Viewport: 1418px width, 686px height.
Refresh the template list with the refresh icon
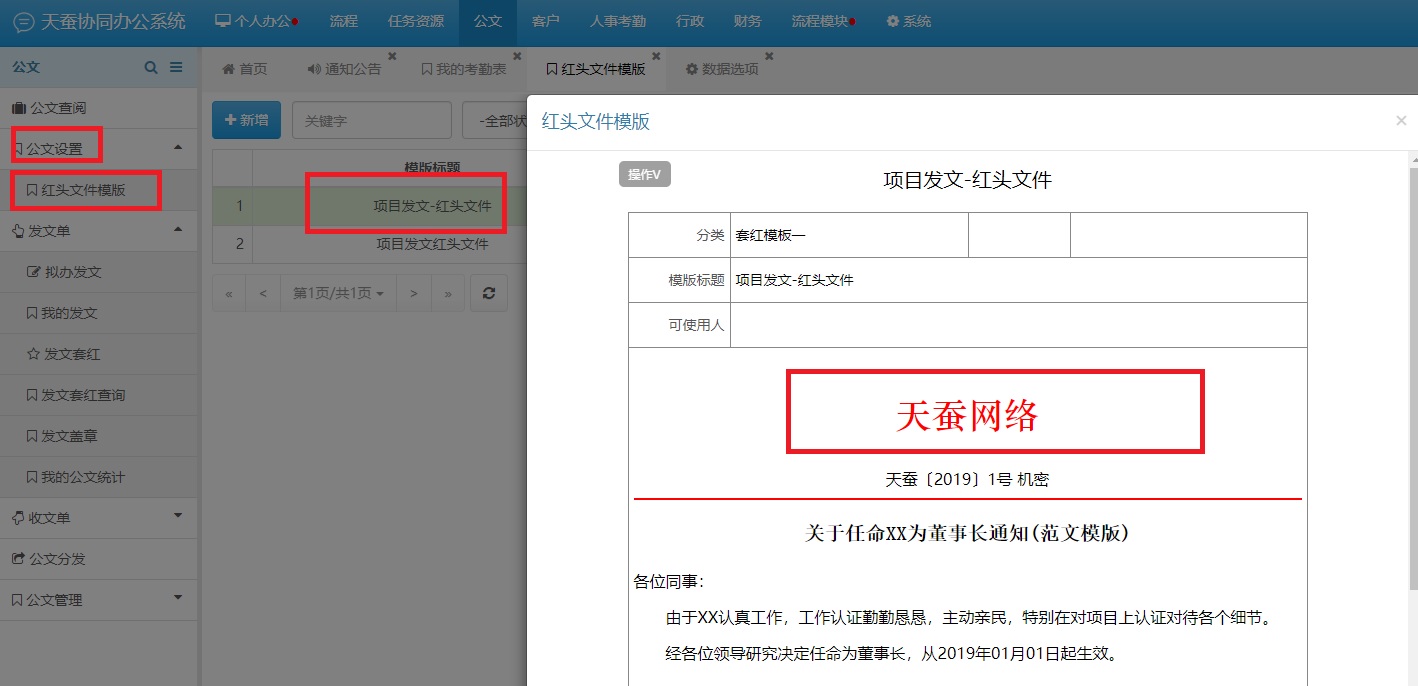coord(488,292)
